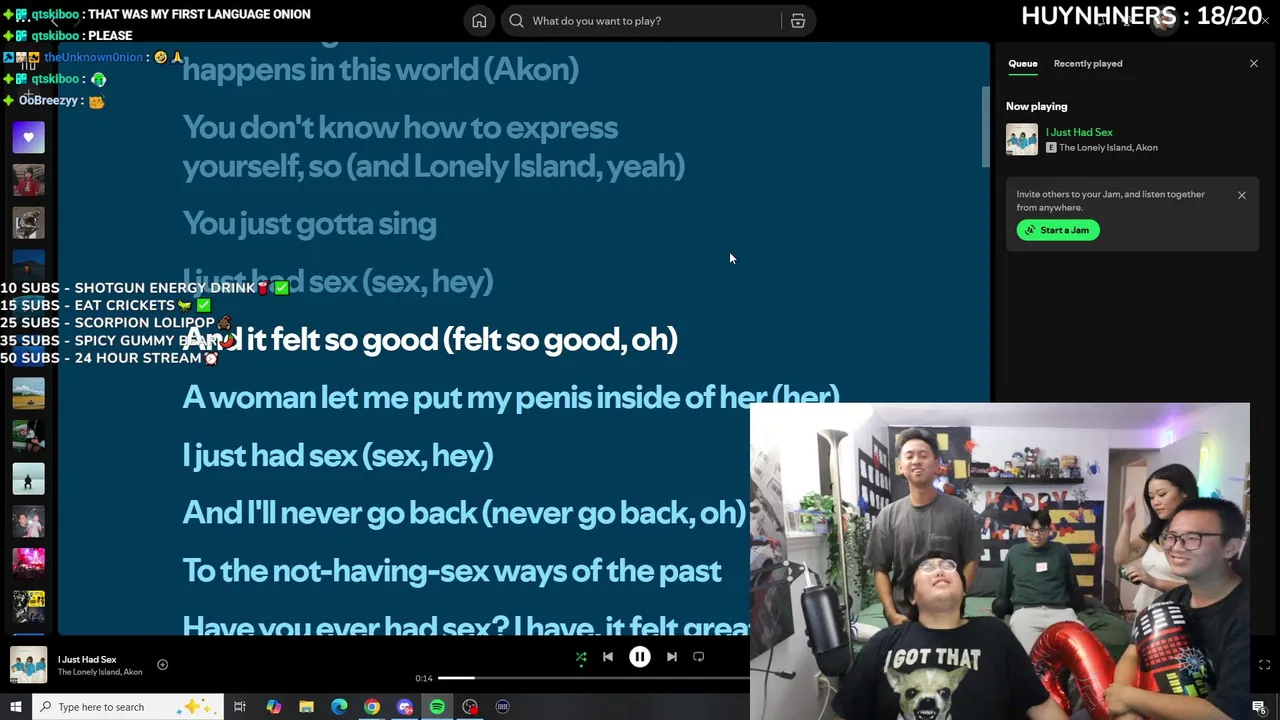Click the bottom bar album art thumbnail

[28, 666]
